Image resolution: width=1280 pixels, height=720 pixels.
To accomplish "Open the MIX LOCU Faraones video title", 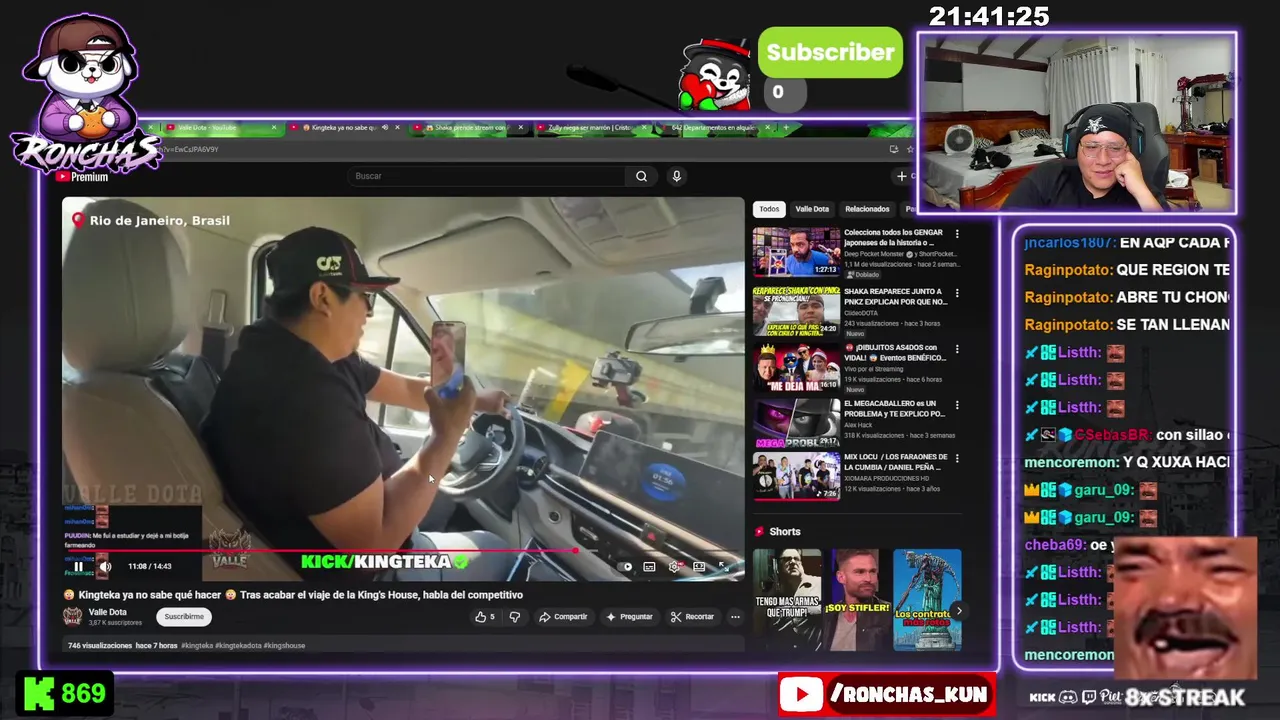I will click(x=894, y=463).
